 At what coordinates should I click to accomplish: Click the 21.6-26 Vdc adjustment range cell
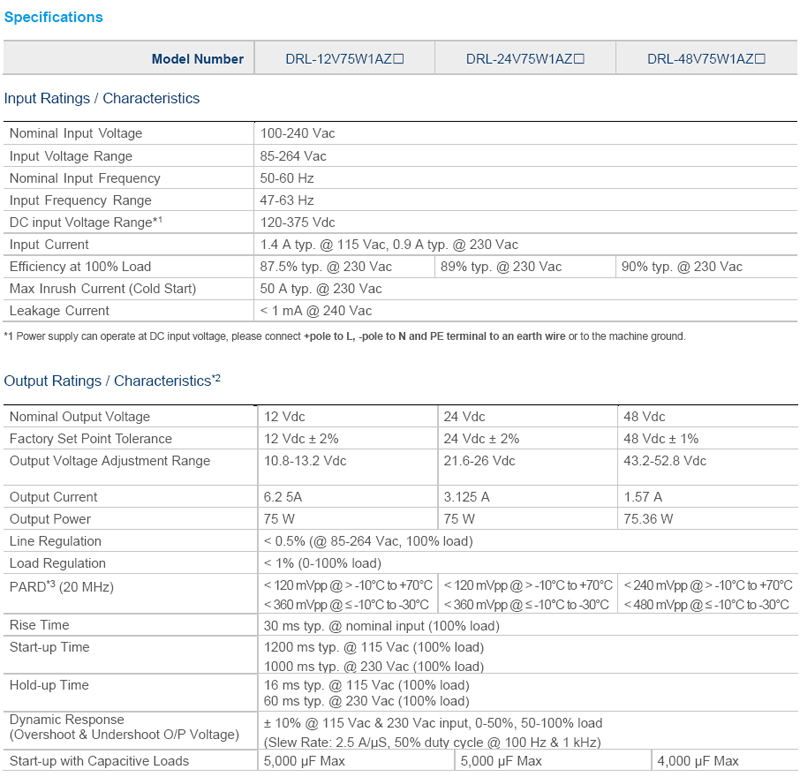coord(479,461)
